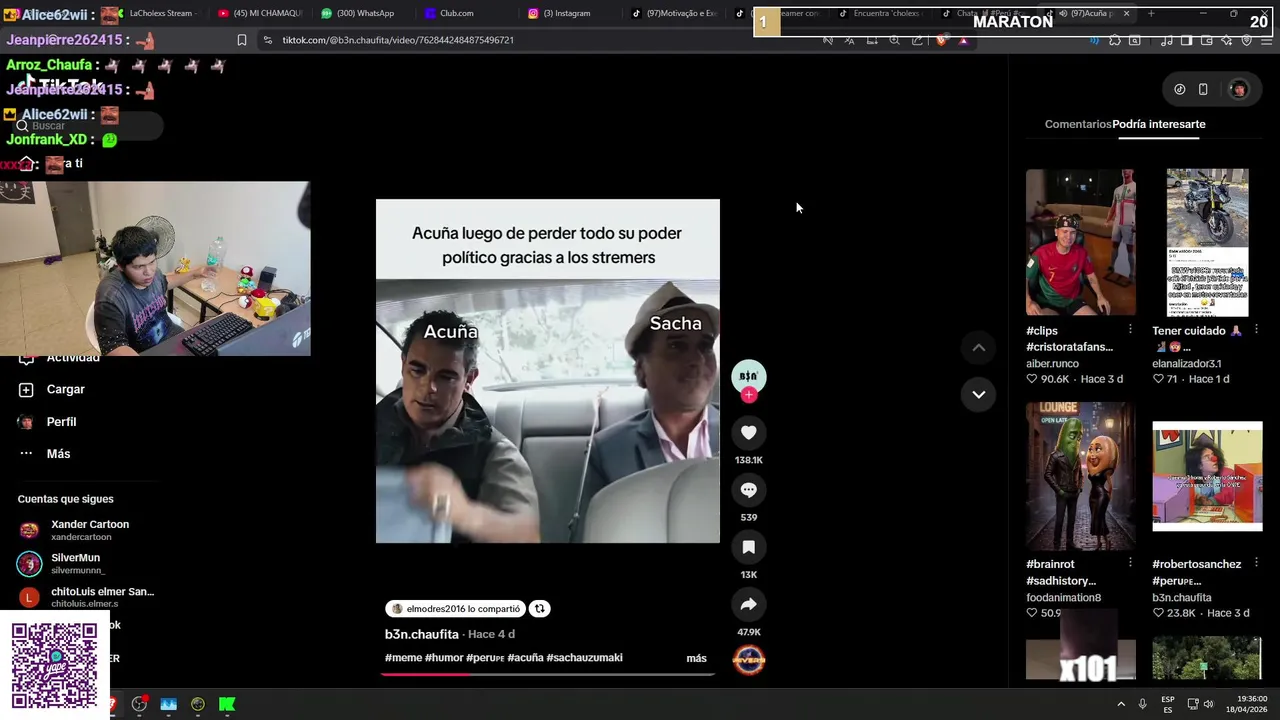
Task: Open the more options dots on Tener cuidado card
Action: pos(1256,330)
